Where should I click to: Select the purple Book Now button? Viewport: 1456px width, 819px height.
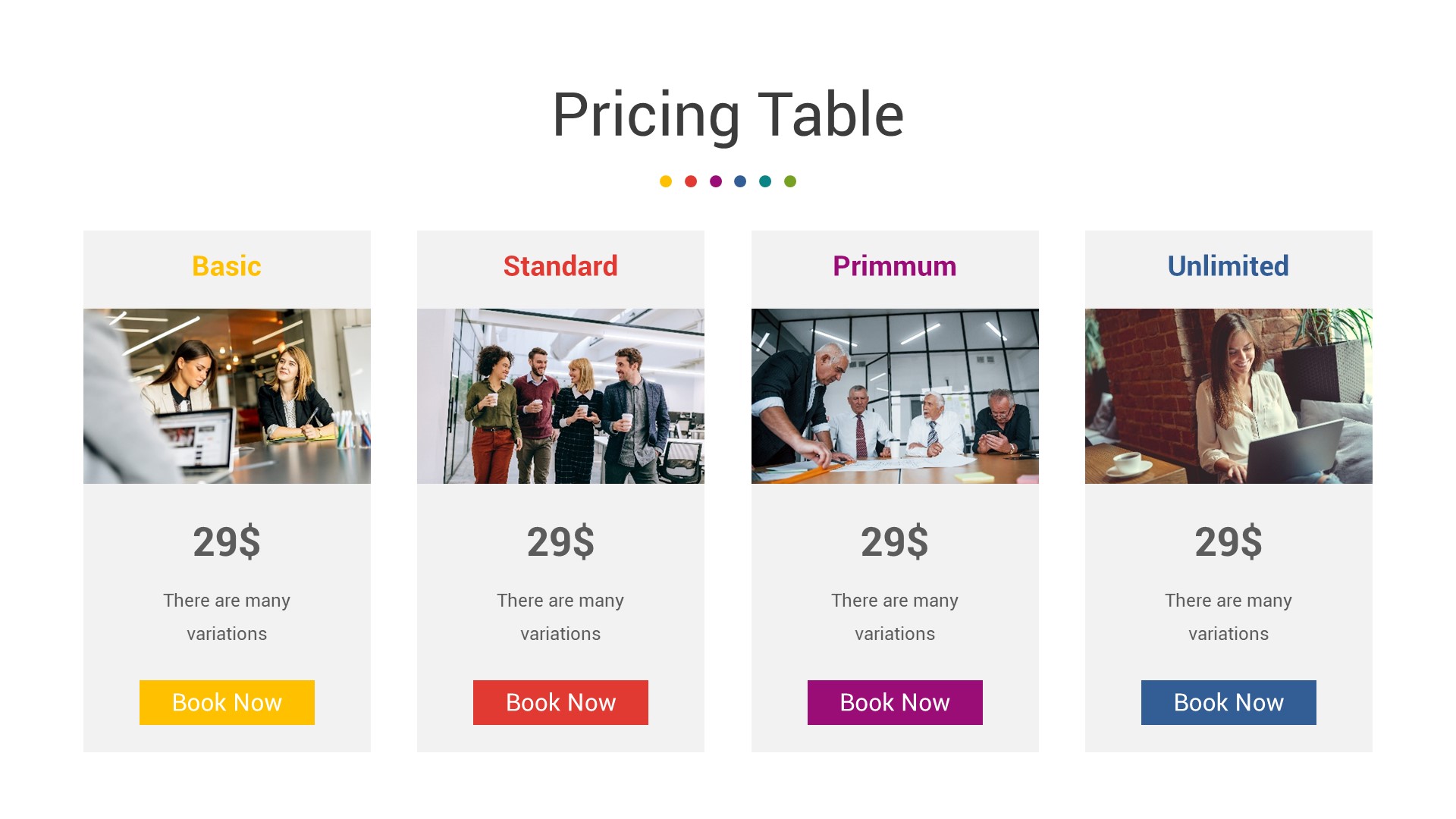(895, 702)
